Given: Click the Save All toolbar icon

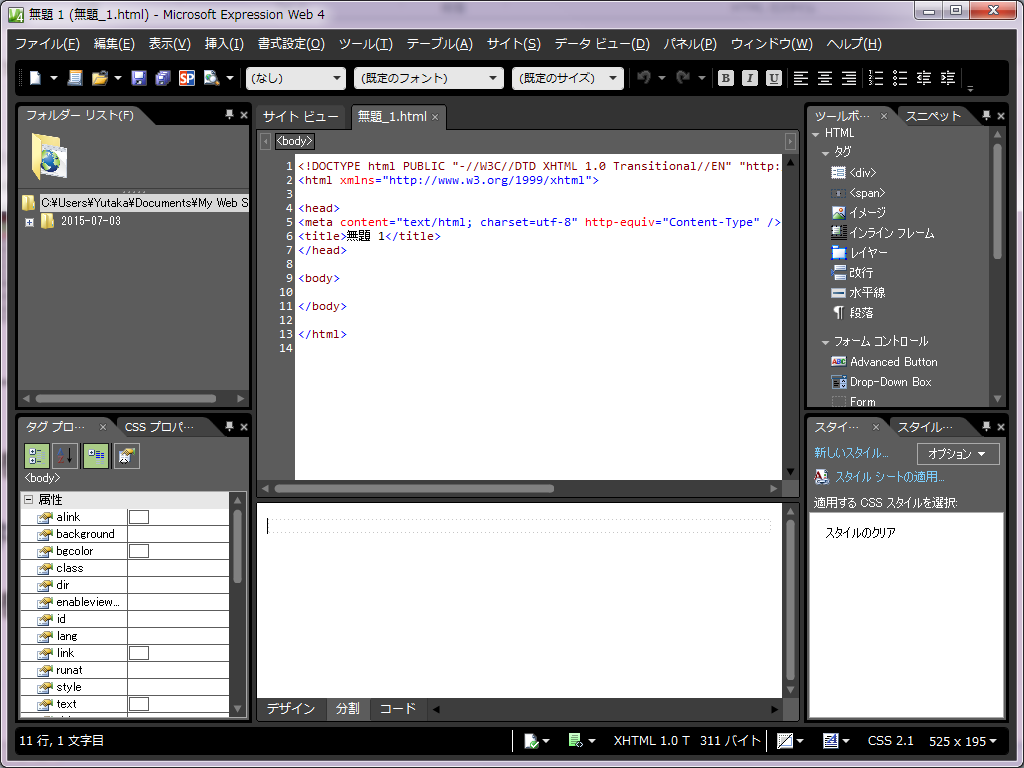Looking at the screenshot, I should point(163,78).
